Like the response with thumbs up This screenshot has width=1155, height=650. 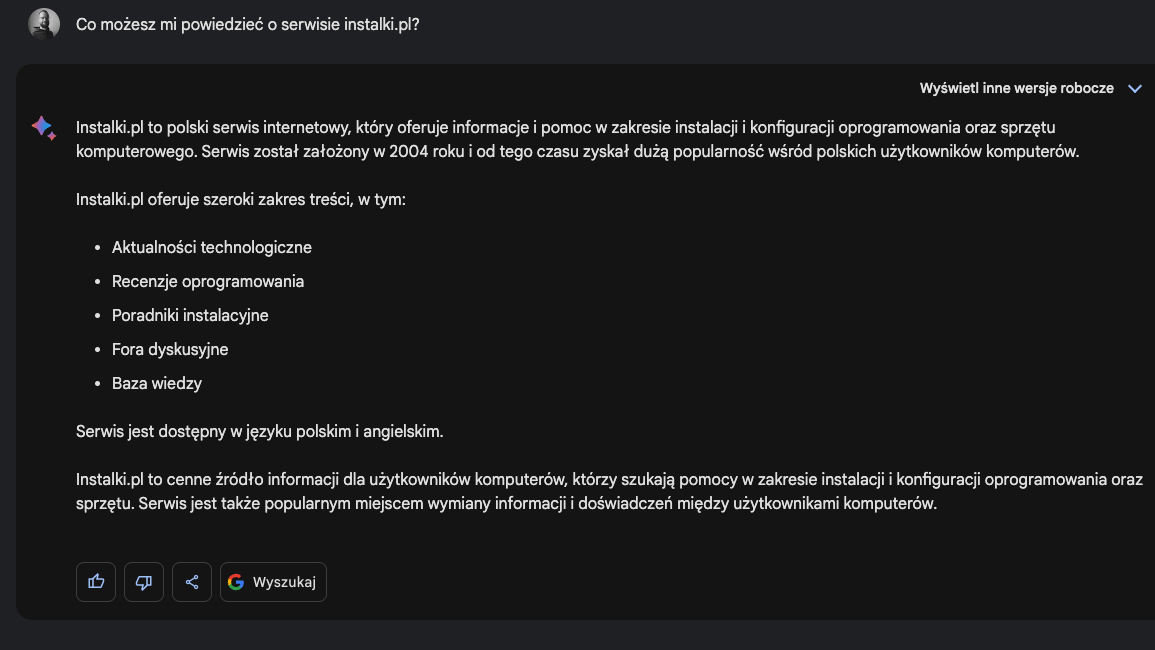point(96,582)
